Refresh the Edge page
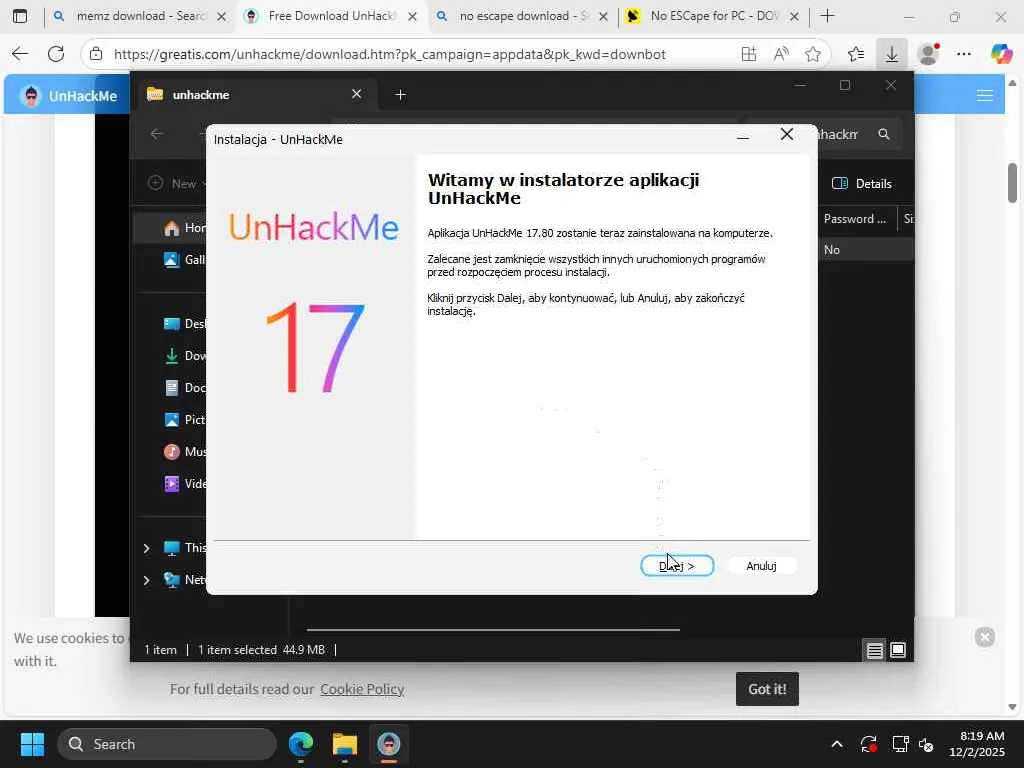Screen dimensions: 1024x768 tap(56, 54)
